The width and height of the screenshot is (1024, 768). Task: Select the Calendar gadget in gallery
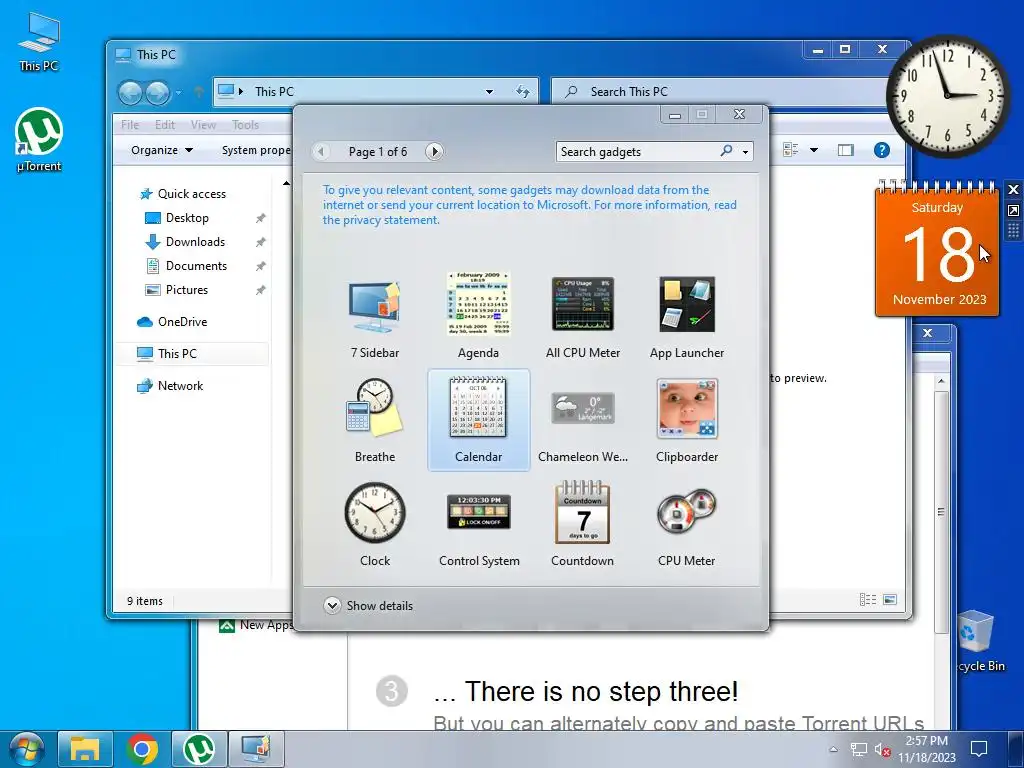(478, 421)
